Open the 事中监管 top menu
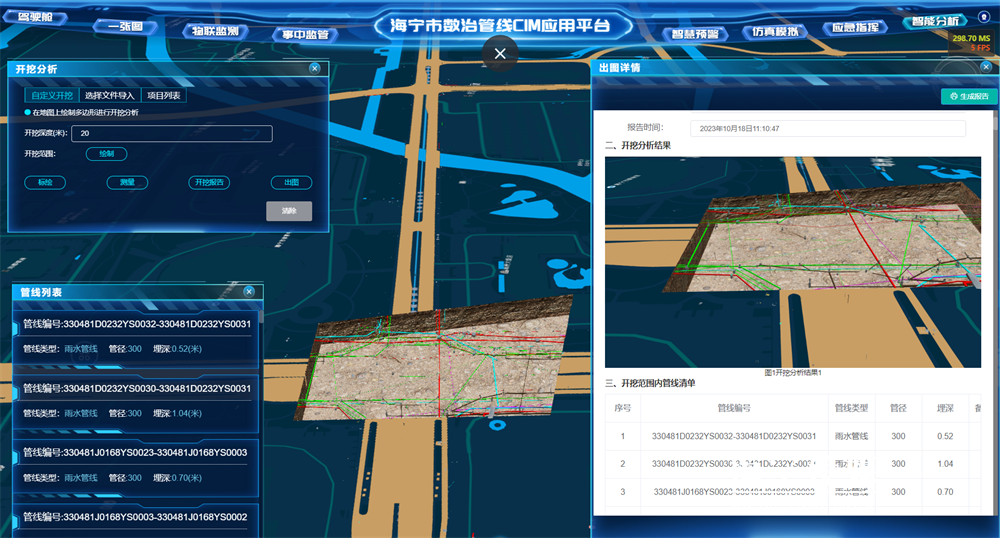This screenshot has height=538, width=1000. pos(305,34)
